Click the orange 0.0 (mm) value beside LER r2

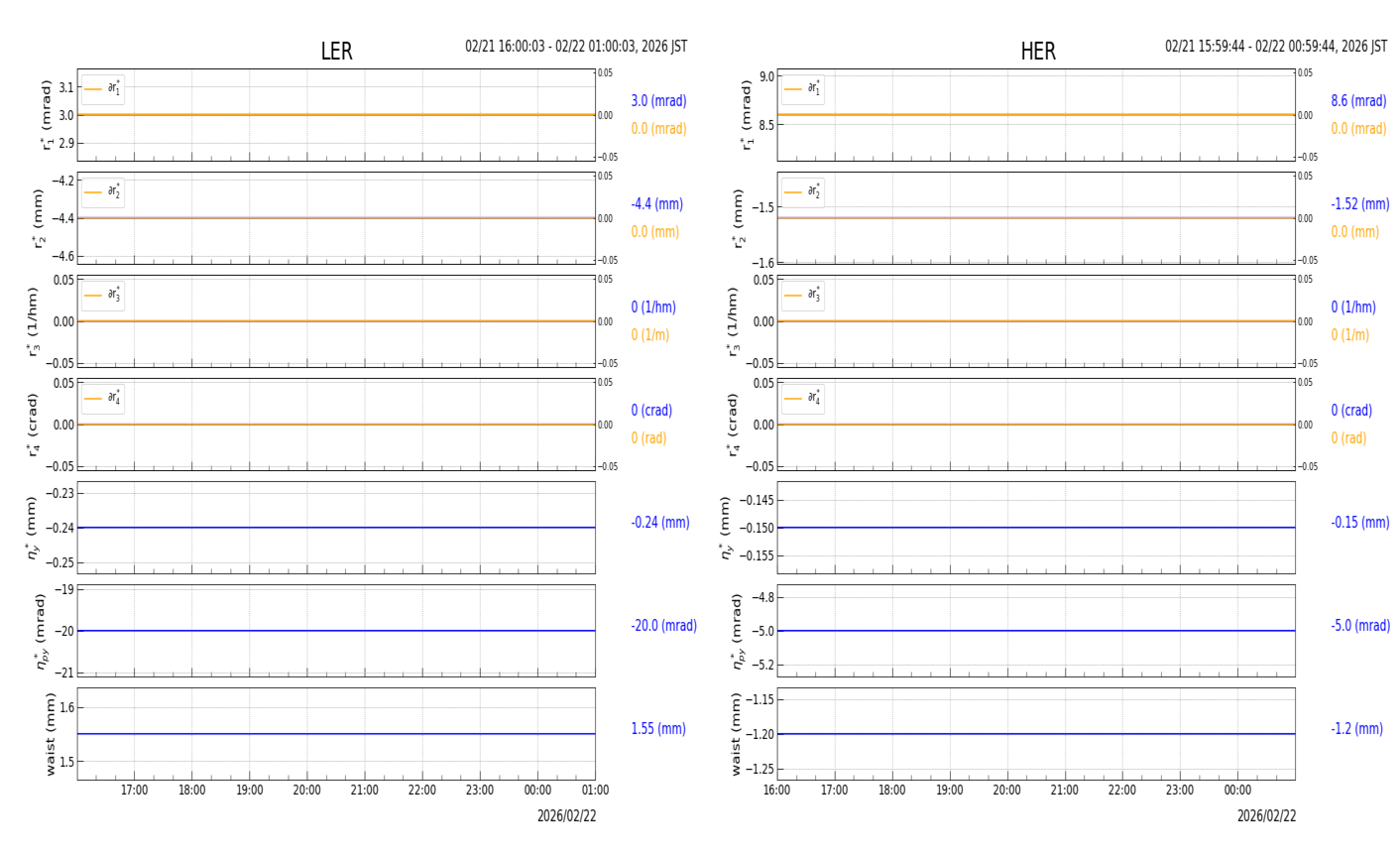click(x=655, y=232)
